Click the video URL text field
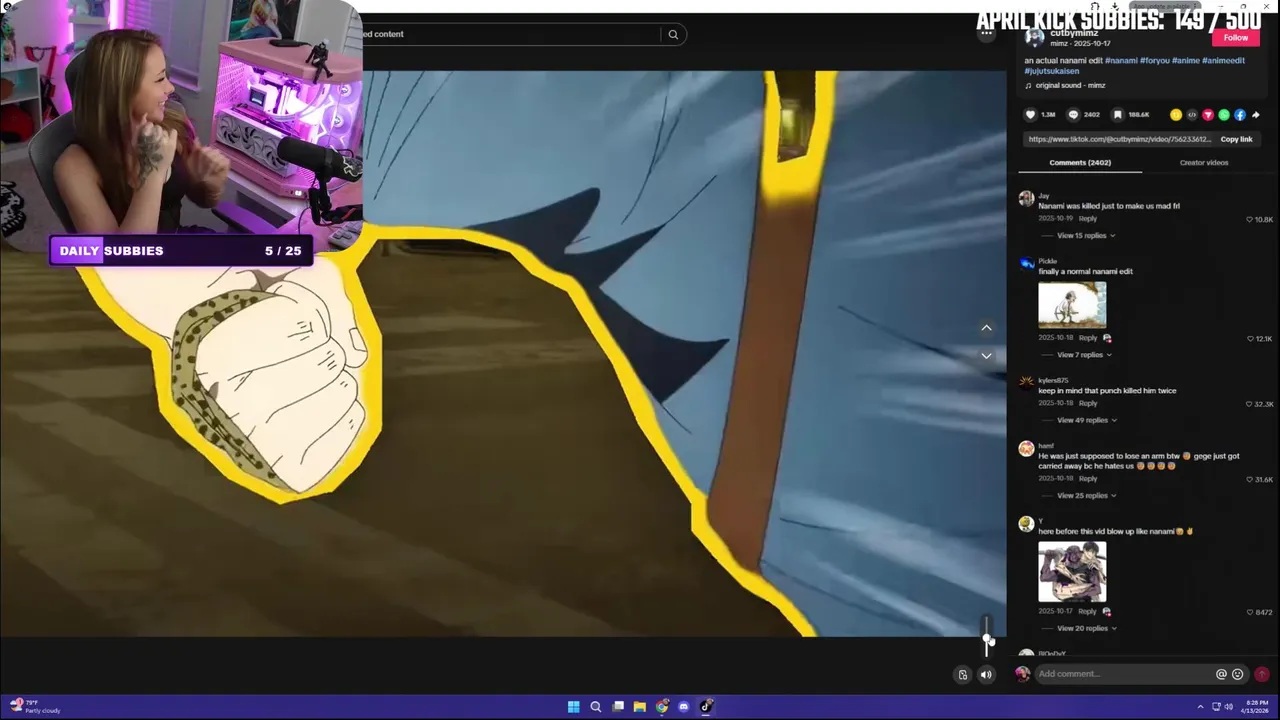 1119,140
